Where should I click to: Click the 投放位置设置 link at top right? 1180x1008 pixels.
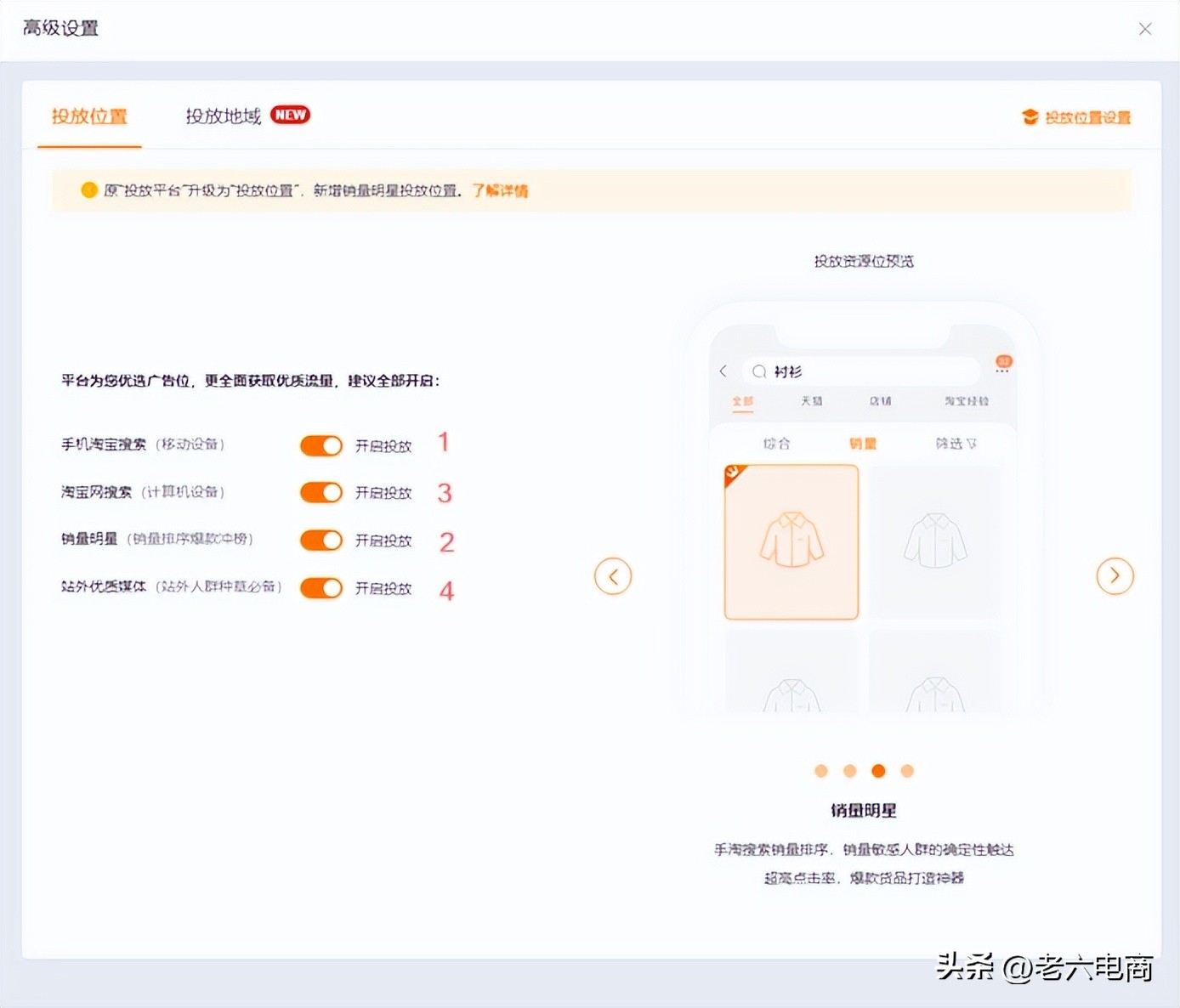pos(1086,117)
